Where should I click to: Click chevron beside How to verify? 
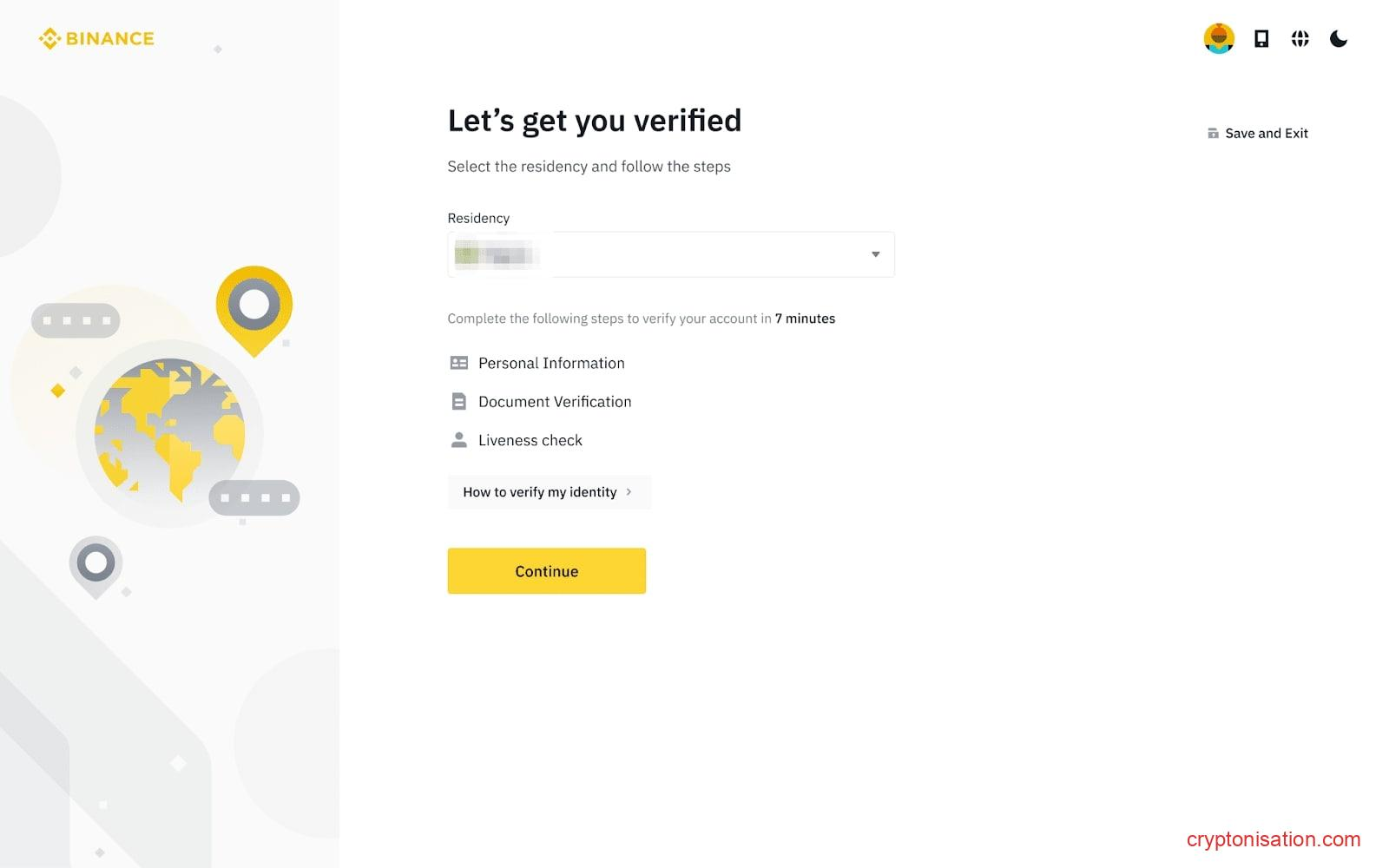[x=629, y=492]
